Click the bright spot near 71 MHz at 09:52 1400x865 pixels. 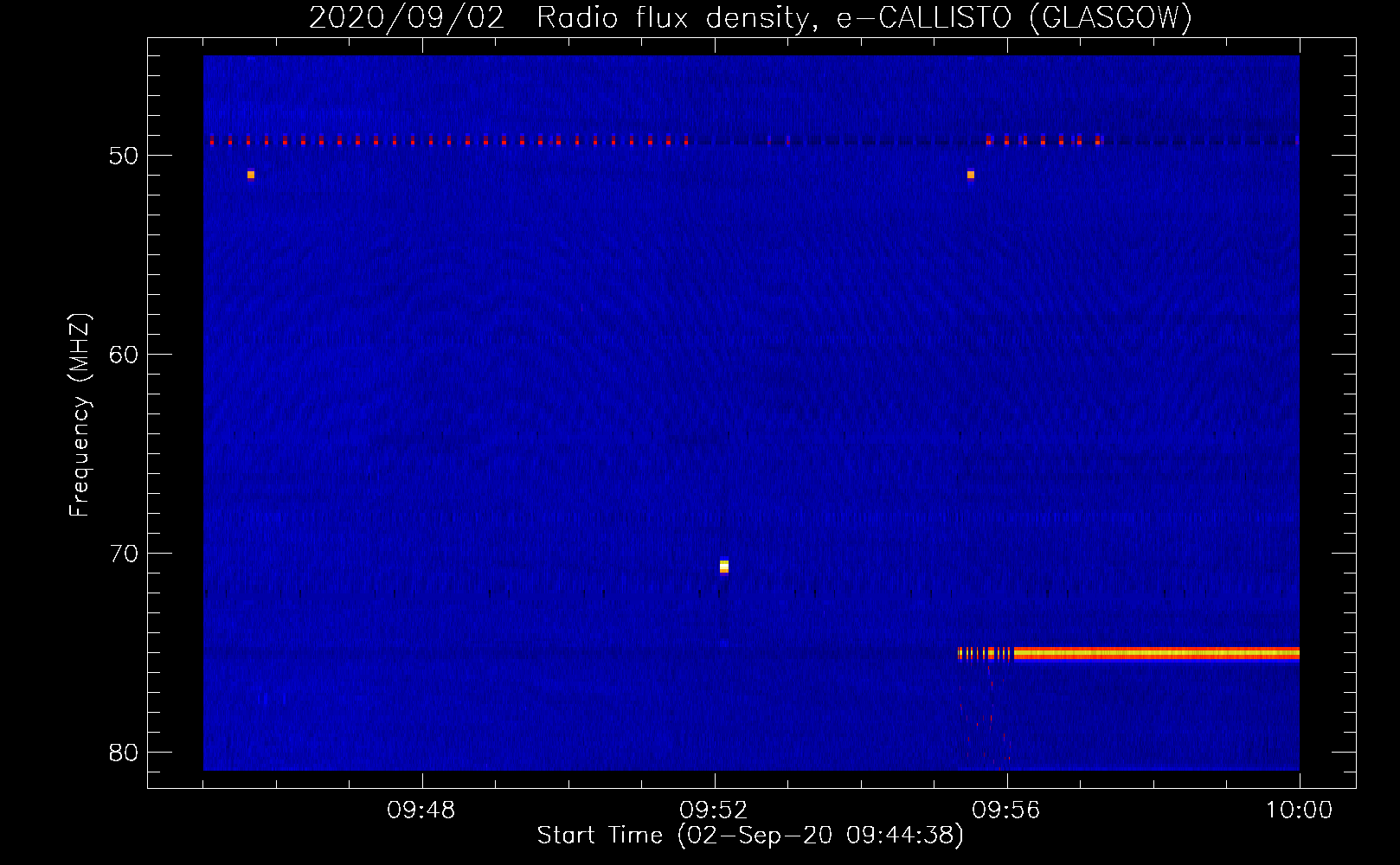(x=724, y=567)
